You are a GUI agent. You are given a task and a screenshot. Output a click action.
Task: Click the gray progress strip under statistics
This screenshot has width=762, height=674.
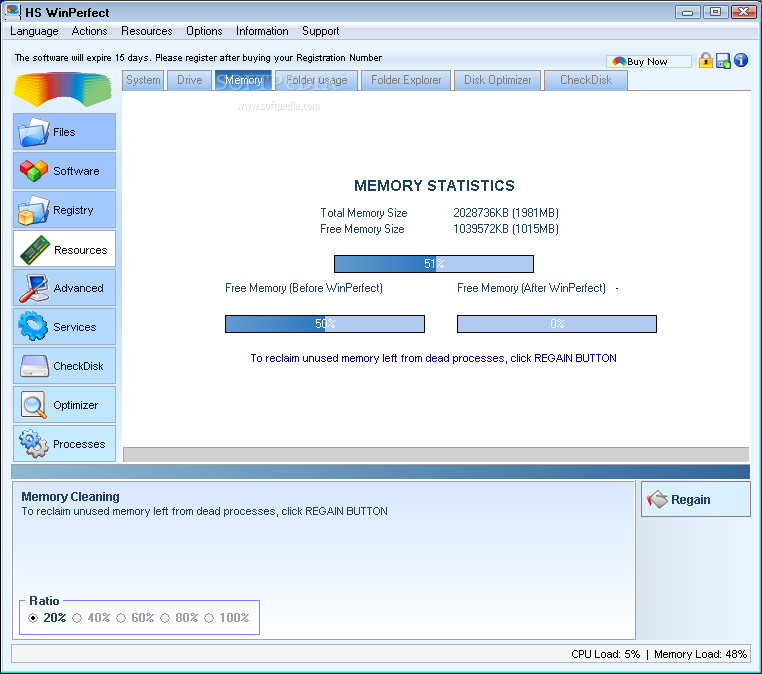click(x=436, y=454)
